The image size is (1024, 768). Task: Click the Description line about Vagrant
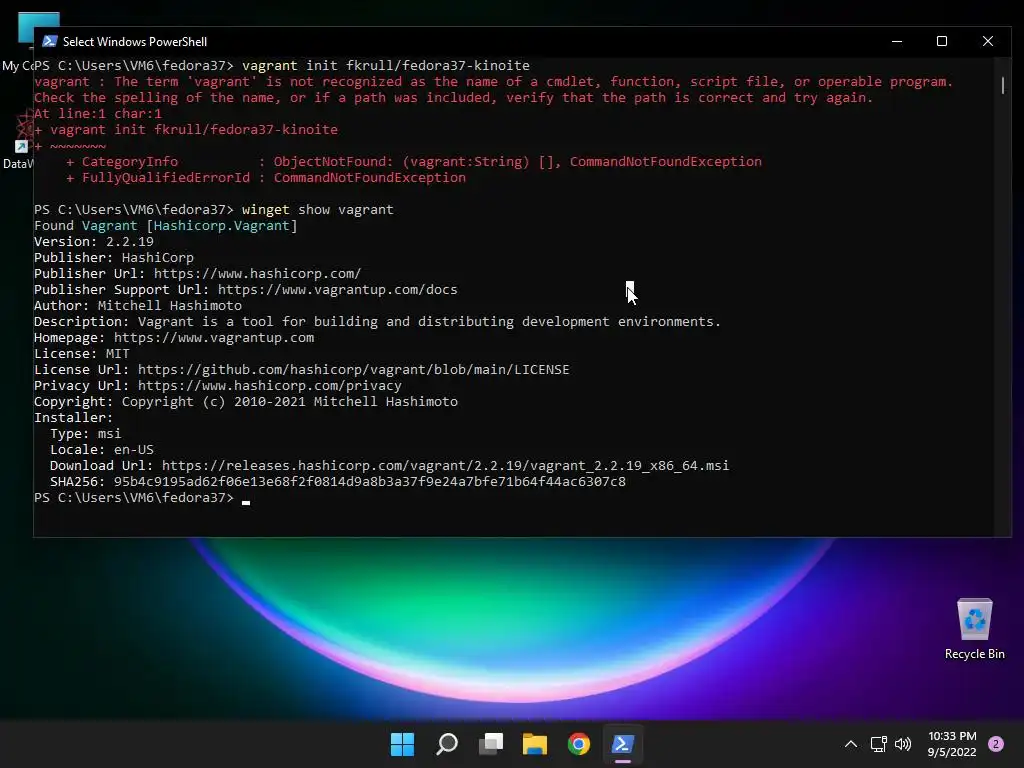(377, 322)
